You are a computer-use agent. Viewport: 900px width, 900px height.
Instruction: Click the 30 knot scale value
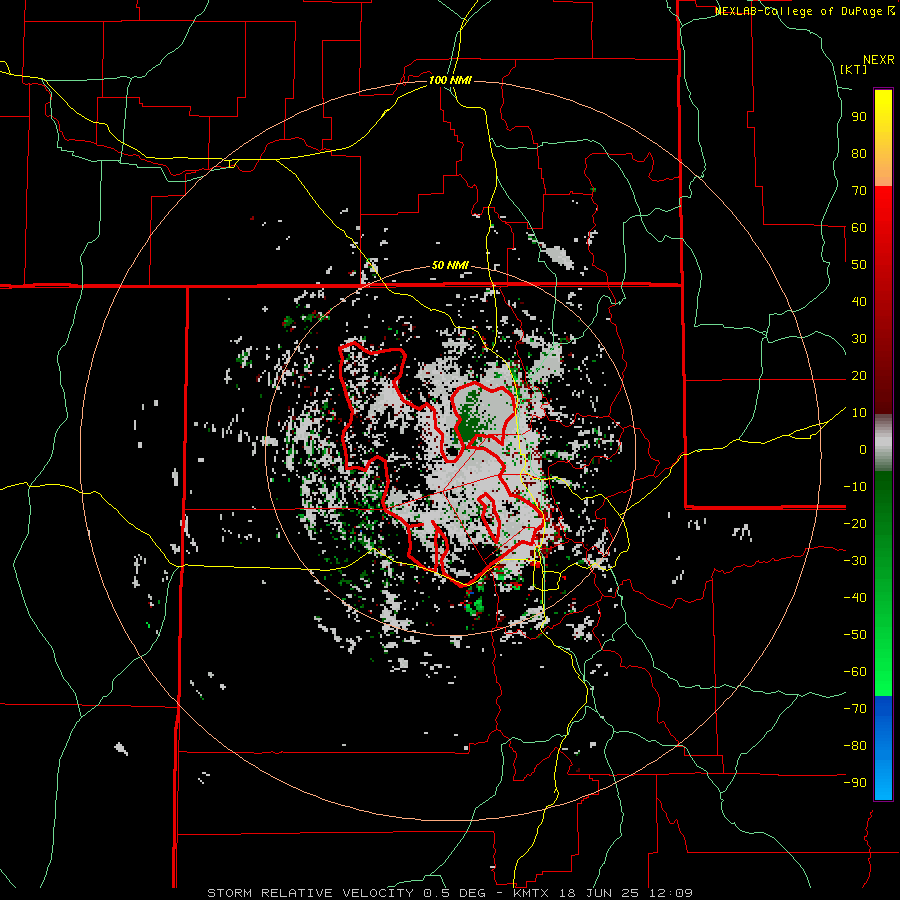pyautogui.click(x=859, y=339)
